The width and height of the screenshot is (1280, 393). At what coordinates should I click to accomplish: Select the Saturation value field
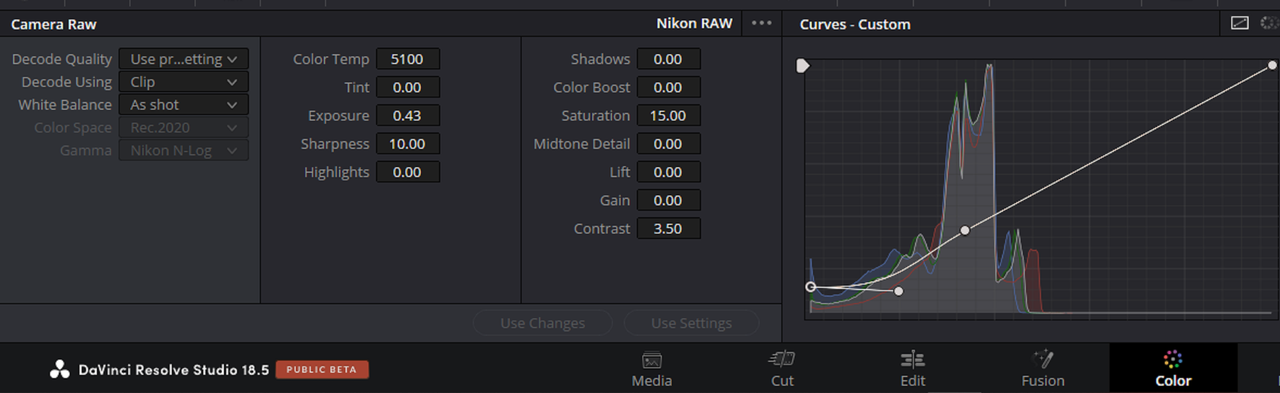point(668,116)
